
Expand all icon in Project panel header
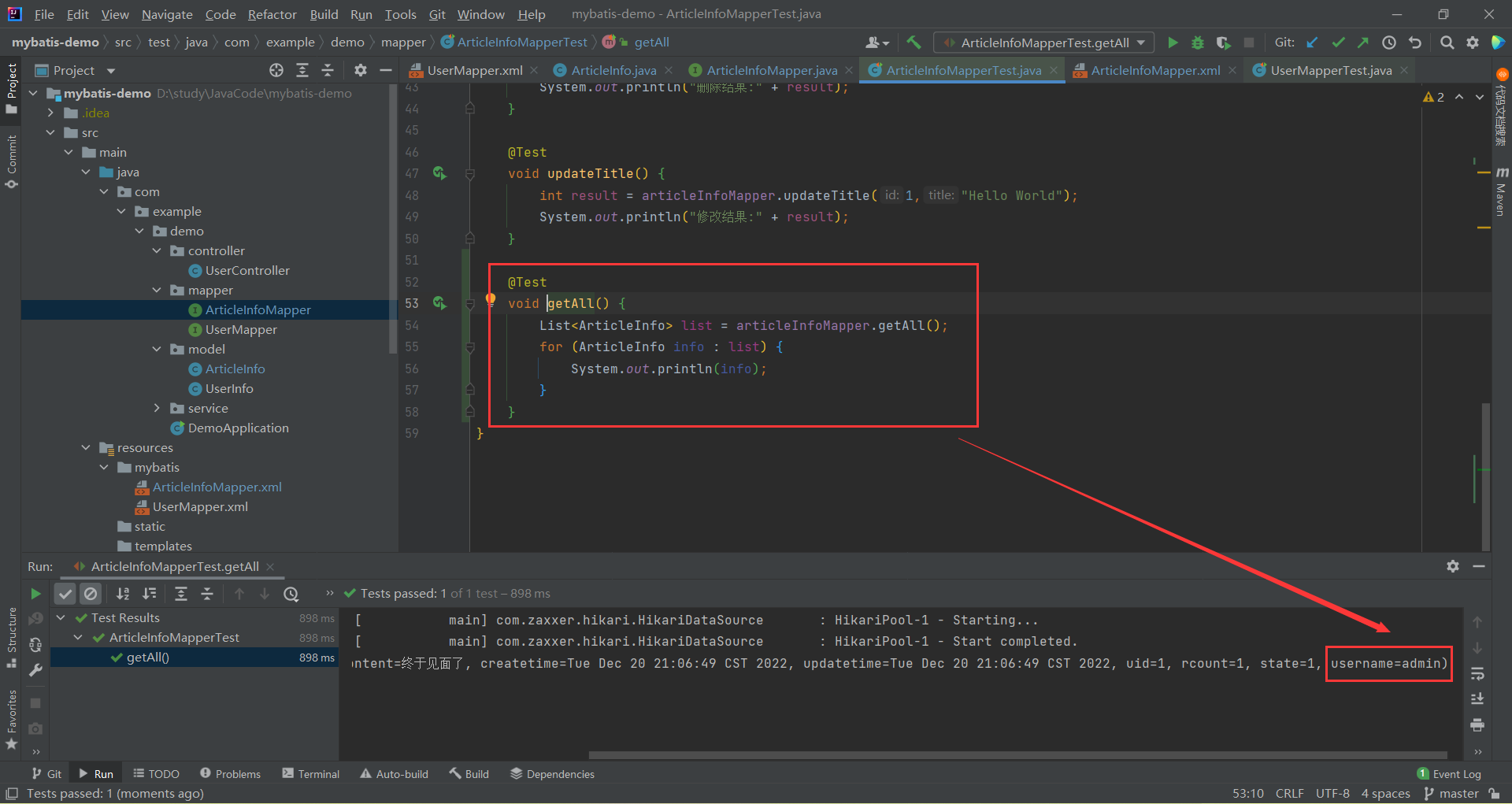(x=302, y=70)
